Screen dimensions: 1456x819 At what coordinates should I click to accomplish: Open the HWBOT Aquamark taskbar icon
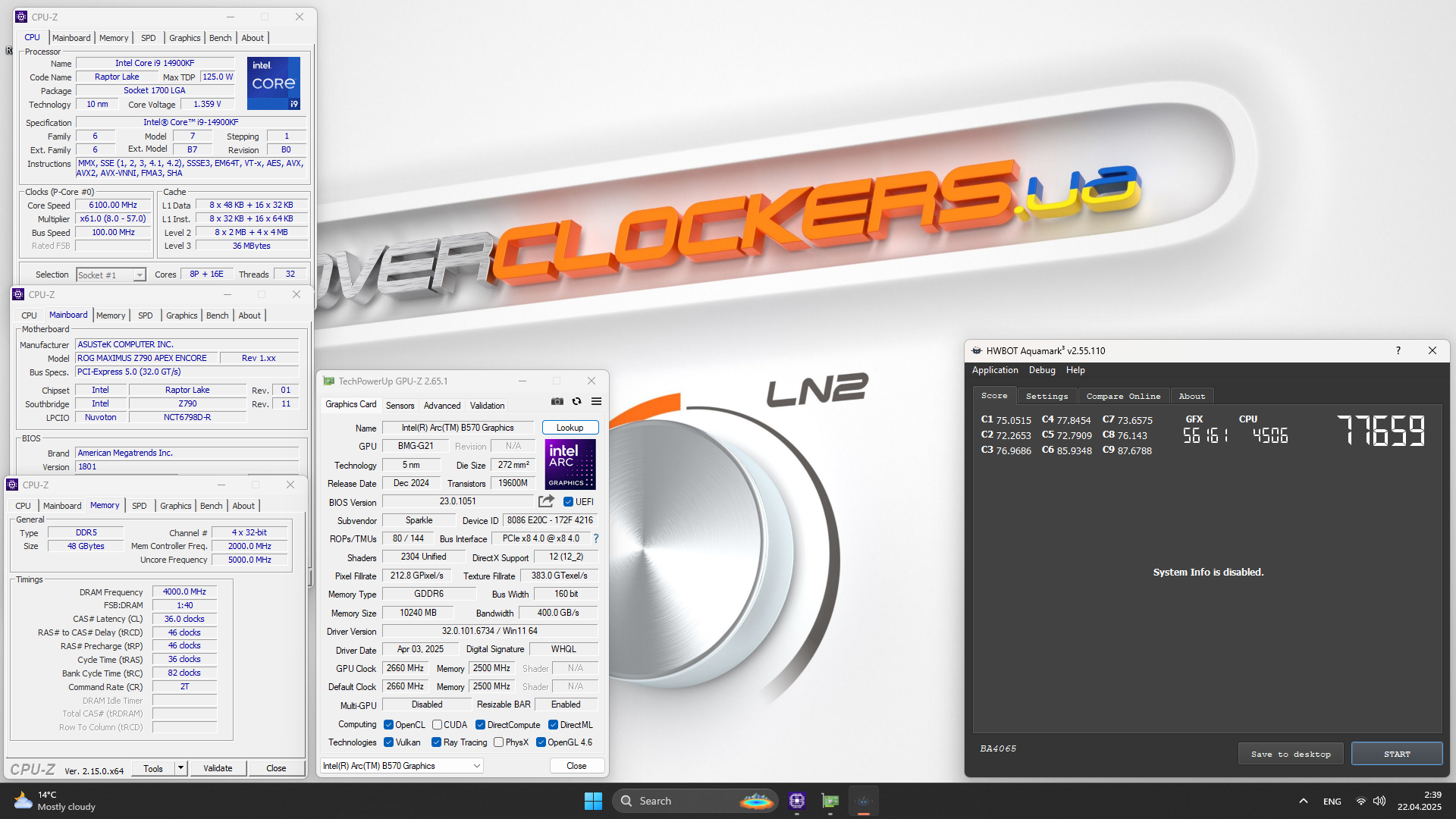863,801
